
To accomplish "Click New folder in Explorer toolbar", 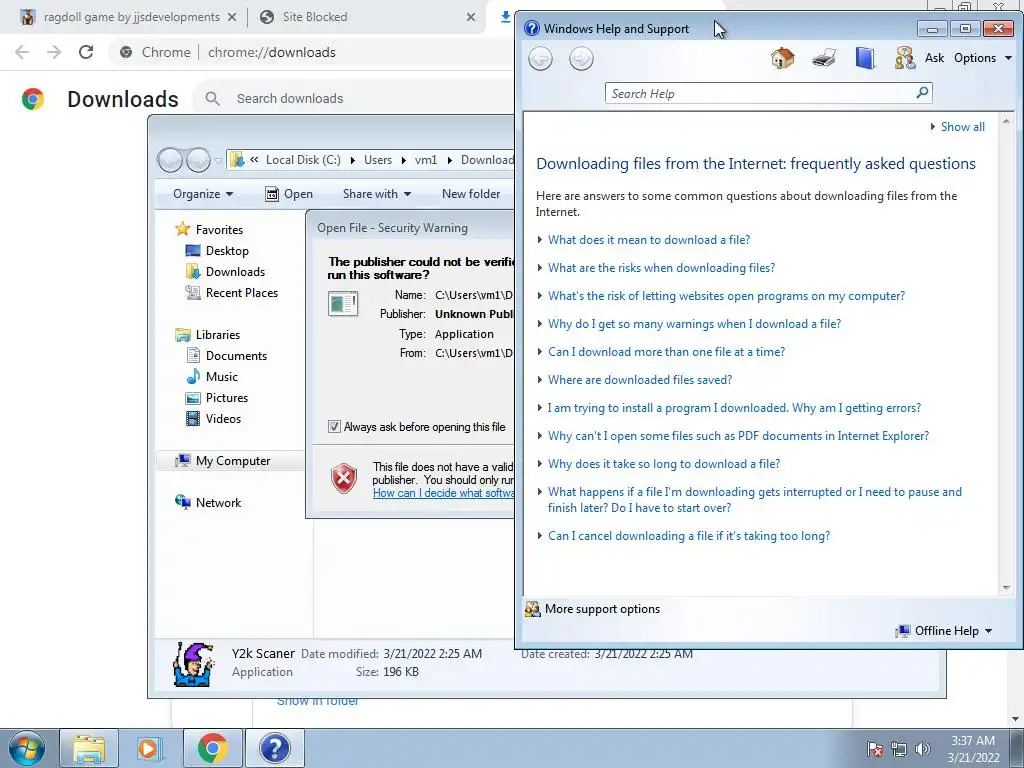I will click(x=471, y=194).
